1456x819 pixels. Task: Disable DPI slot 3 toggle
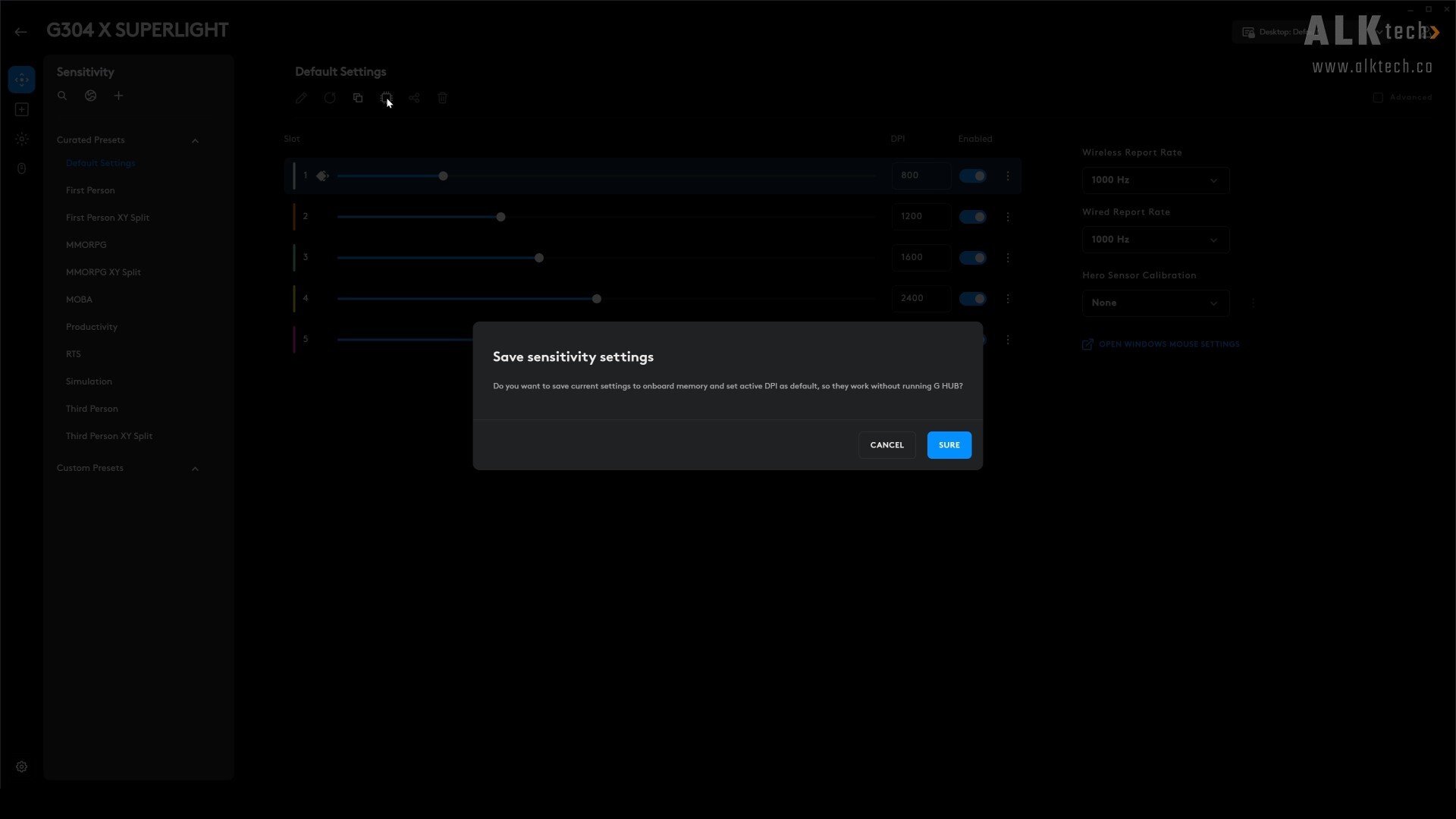[972, 258]
